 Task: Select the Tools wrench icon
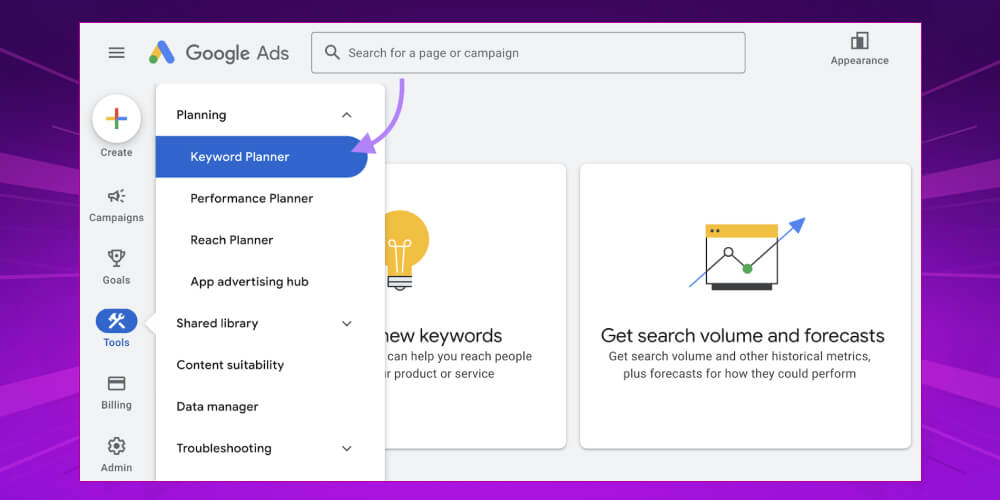pyautogui.click(x=116, y=321)
